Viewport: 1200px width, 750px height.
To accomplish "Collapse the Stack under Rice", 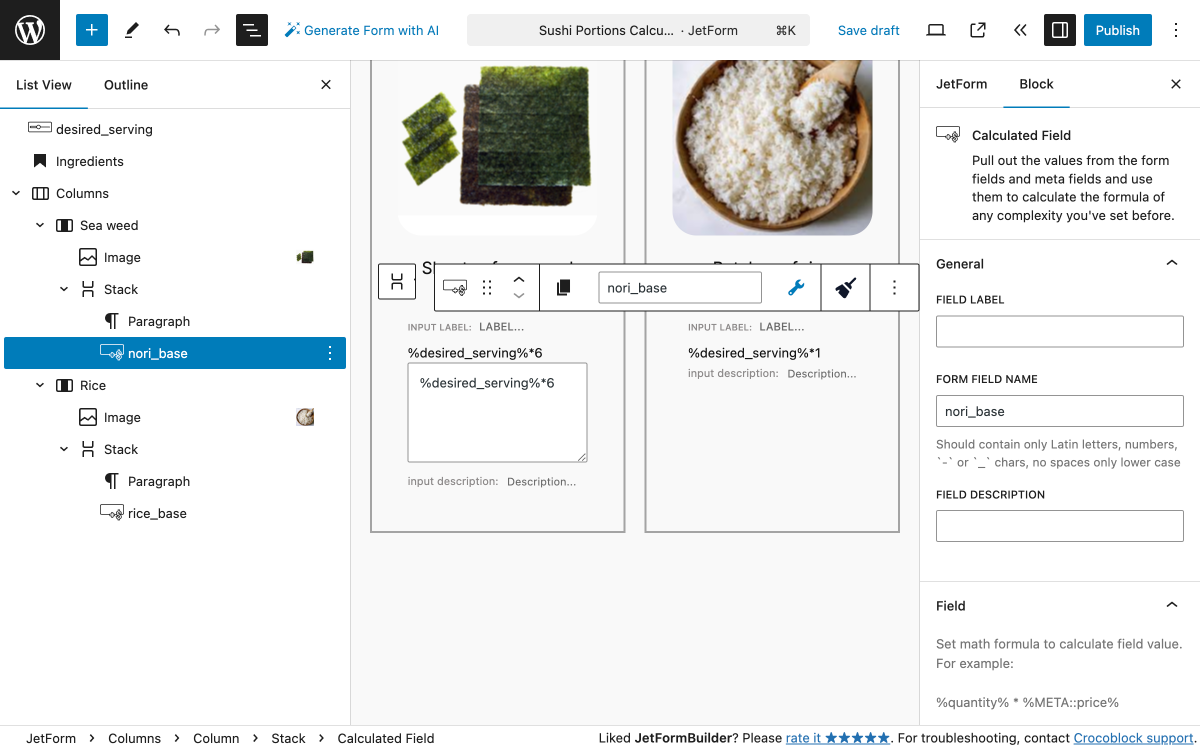I will pyautogui.click(x=64, y=449).
